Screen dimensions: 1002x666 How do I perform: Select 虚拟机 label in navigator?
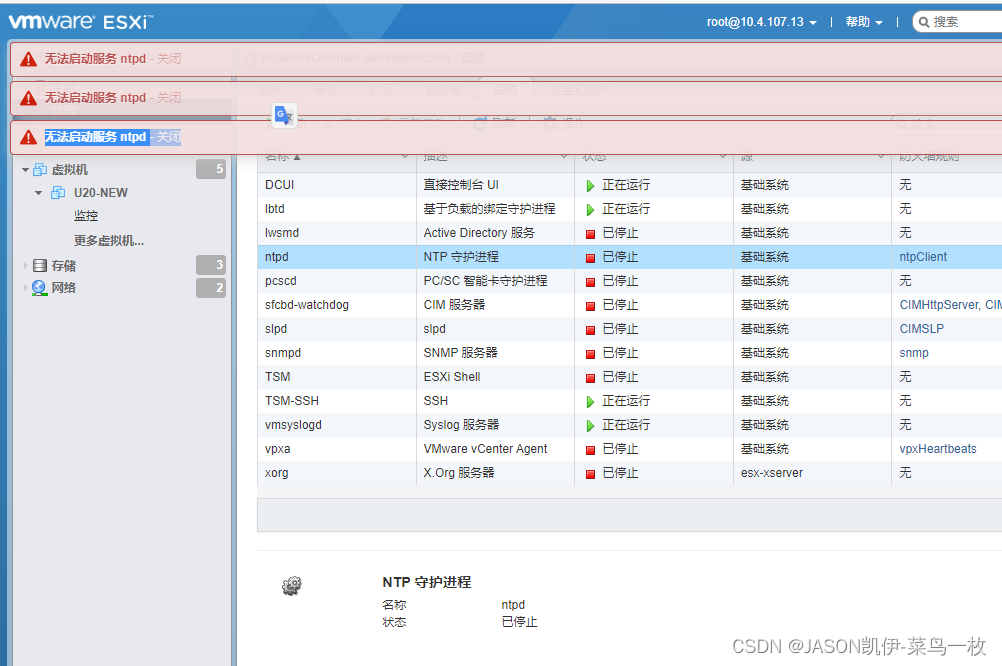click(70, 169)
